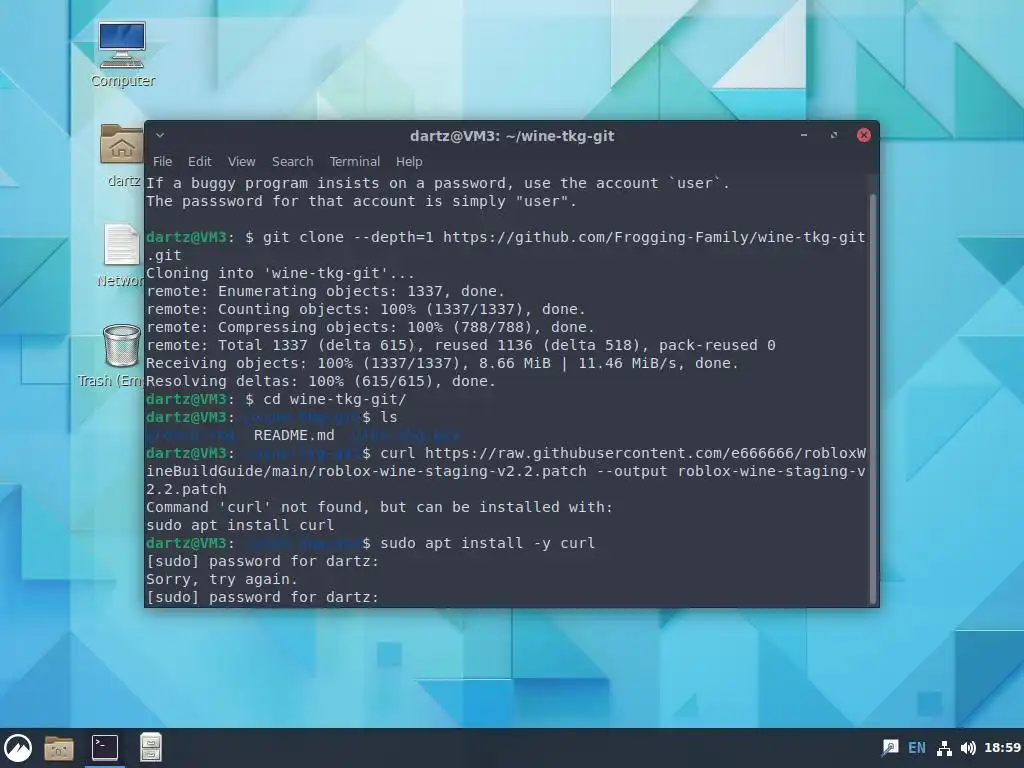Switch keyboard layout EN indicator

pos(917,748)
